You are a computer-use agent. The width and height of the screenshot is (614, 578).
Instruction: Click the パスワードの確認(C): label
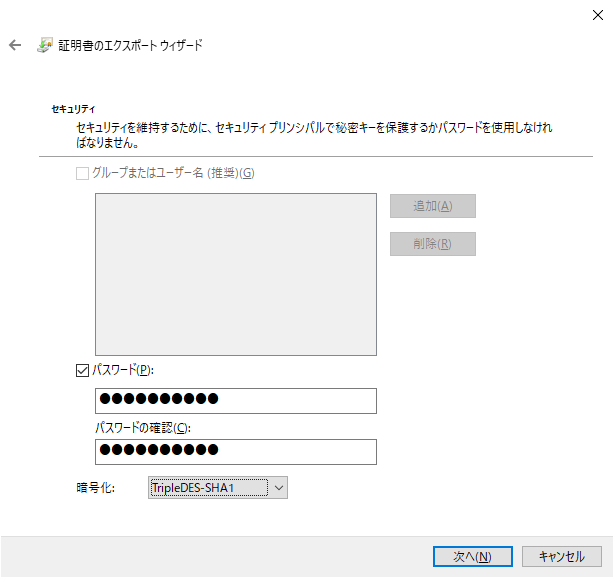(143, 428)
